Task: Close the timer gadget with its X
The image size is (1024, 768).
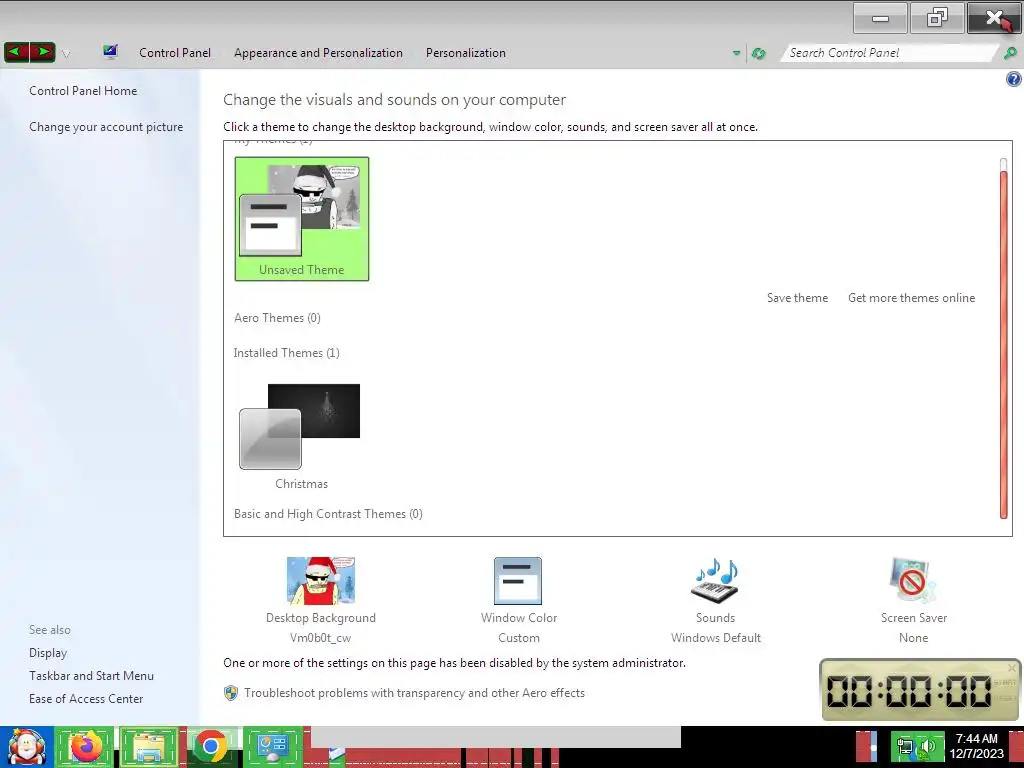Action: [x=1012, y=667]
